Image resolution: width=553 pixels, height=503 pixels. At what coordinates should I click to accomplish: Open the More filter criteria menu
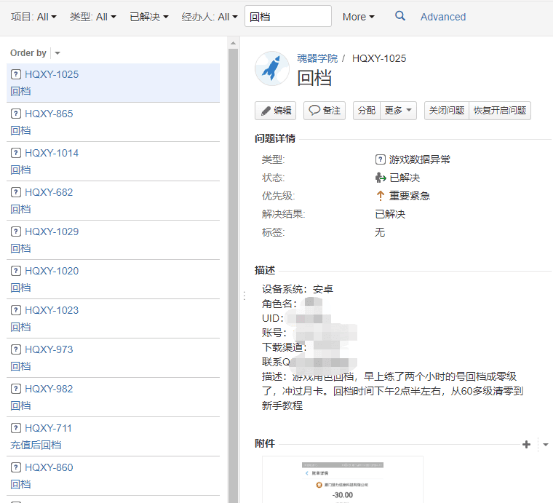point(358,17)
